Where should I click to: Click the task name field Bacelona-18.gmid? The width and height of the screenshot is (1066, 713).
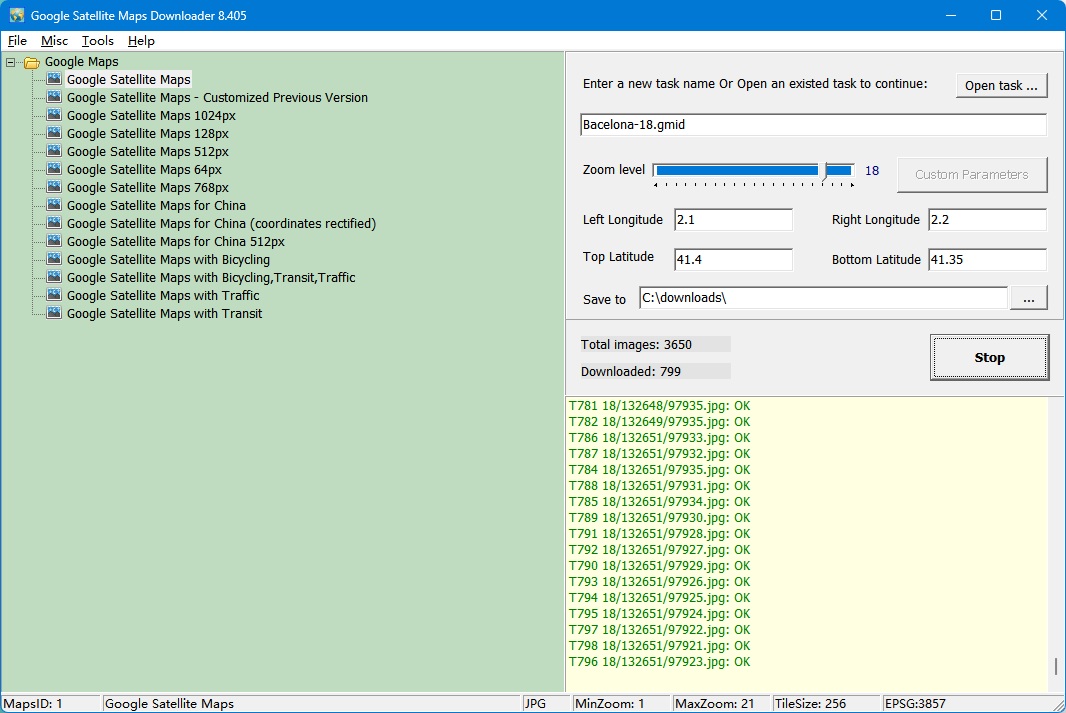click(813, 125)
